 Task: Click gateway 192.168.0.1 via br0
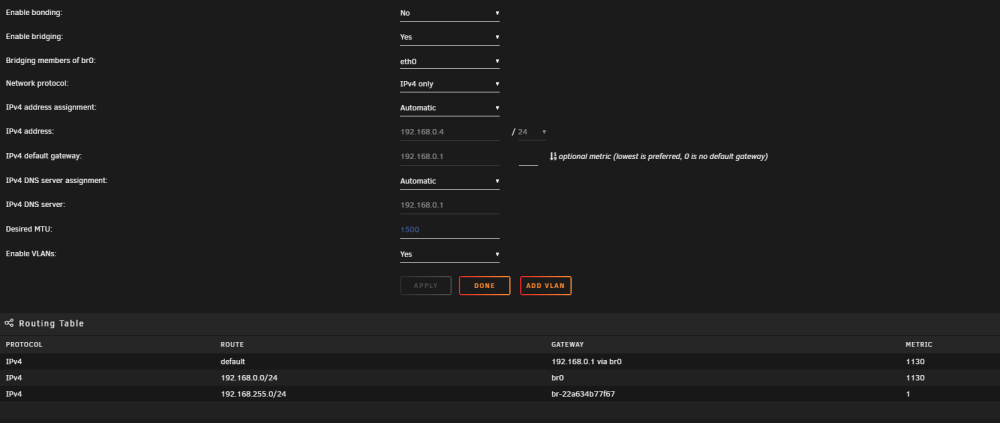tap(586, 362)
